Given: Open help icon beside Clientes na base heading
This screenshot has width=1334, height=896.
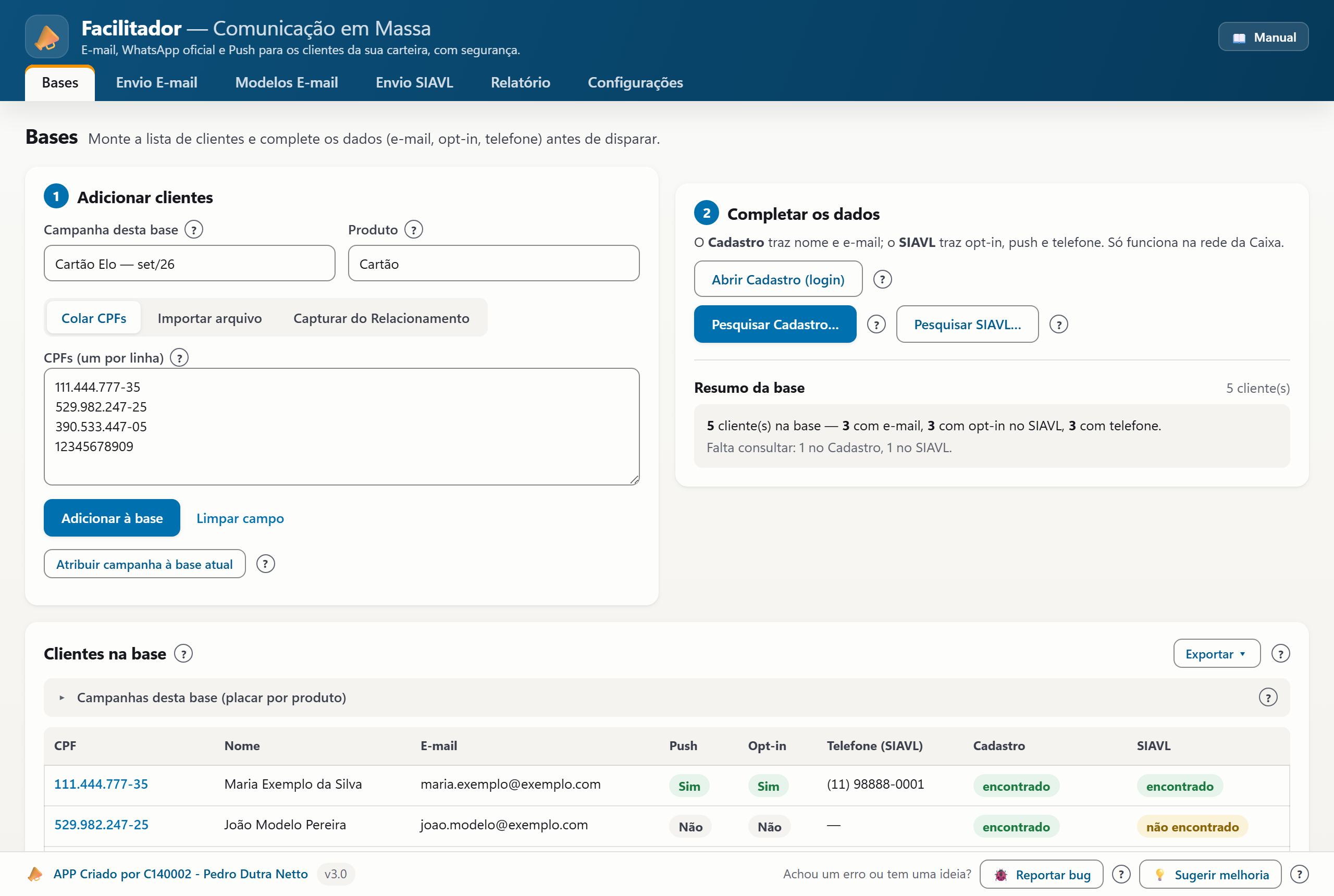Looking at the screenshot, I should pyautogui.click(x=183, y=654).
